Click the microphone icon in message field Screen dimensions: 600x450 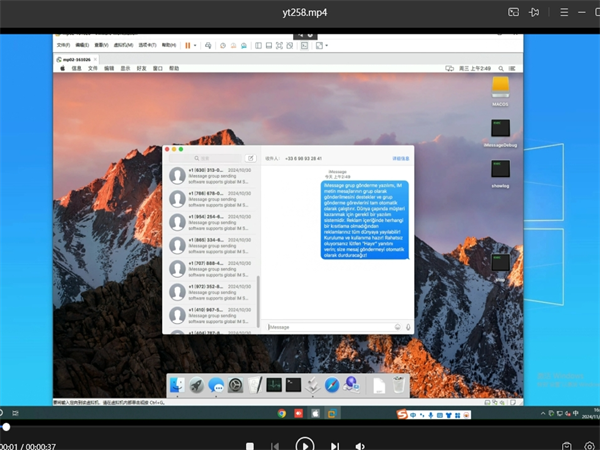(408, 326)
